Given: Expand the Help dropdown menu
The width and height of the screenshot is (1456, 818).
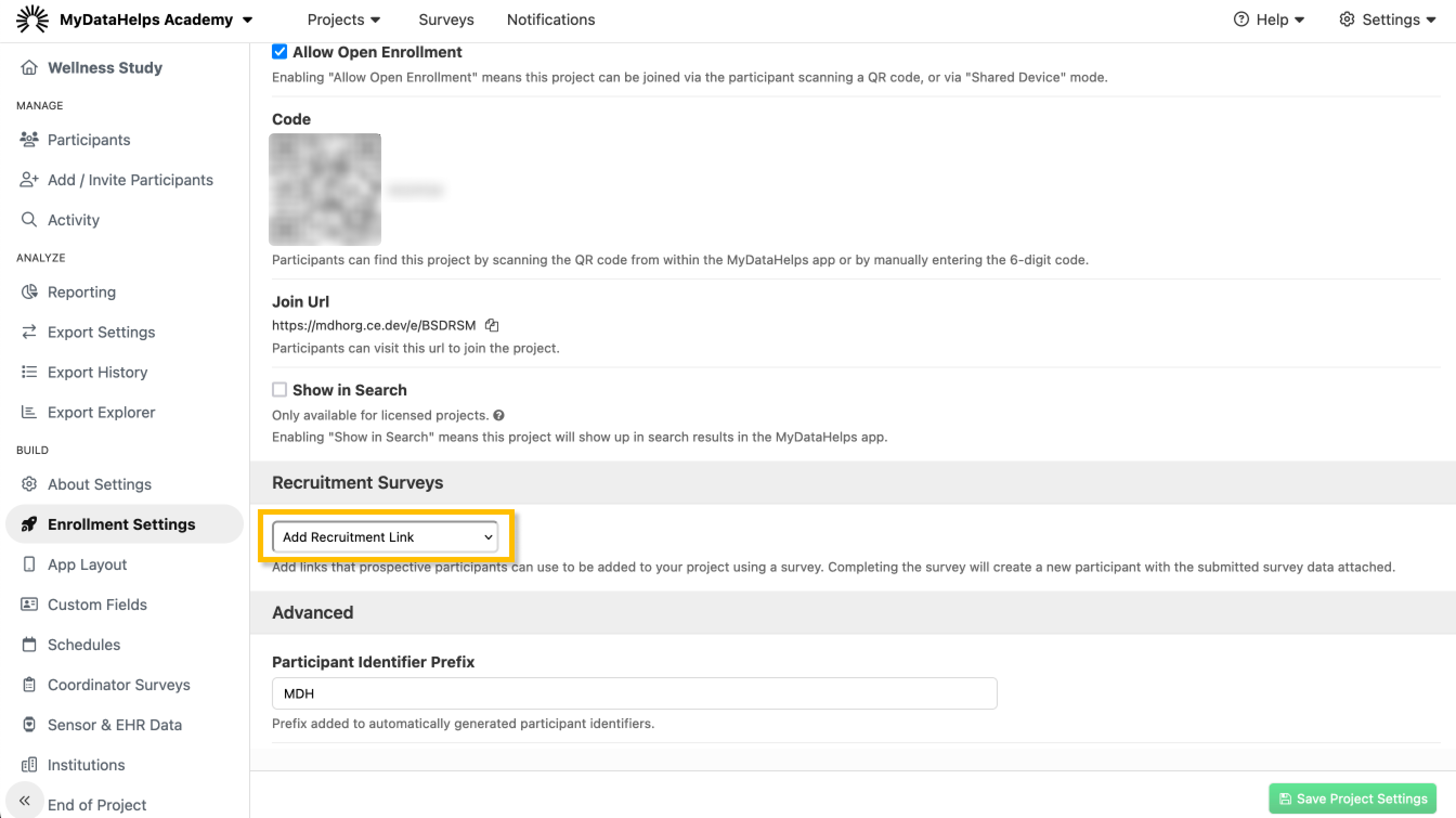Looking at the screenshot, I should [x=1269, y=20].
